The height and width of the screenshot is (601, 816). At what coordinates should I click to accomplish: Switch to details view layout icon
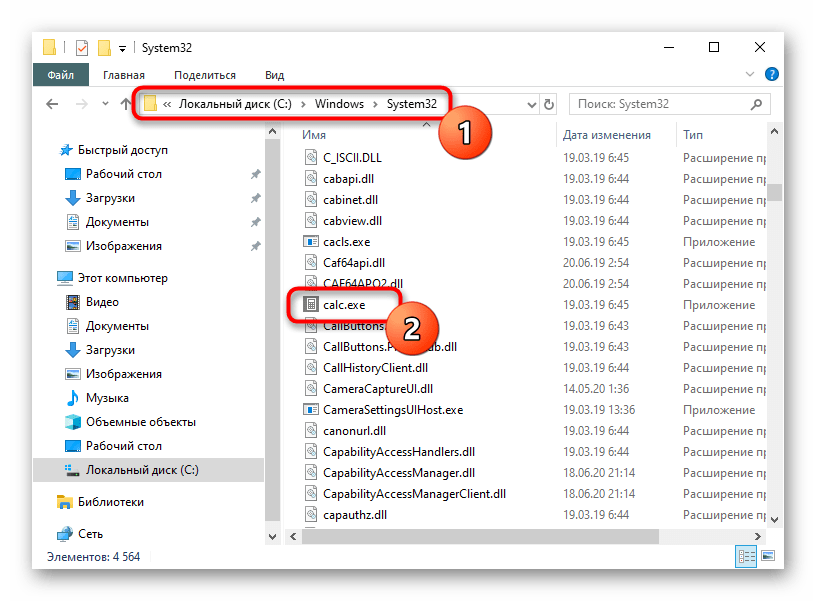click(746, 557)
